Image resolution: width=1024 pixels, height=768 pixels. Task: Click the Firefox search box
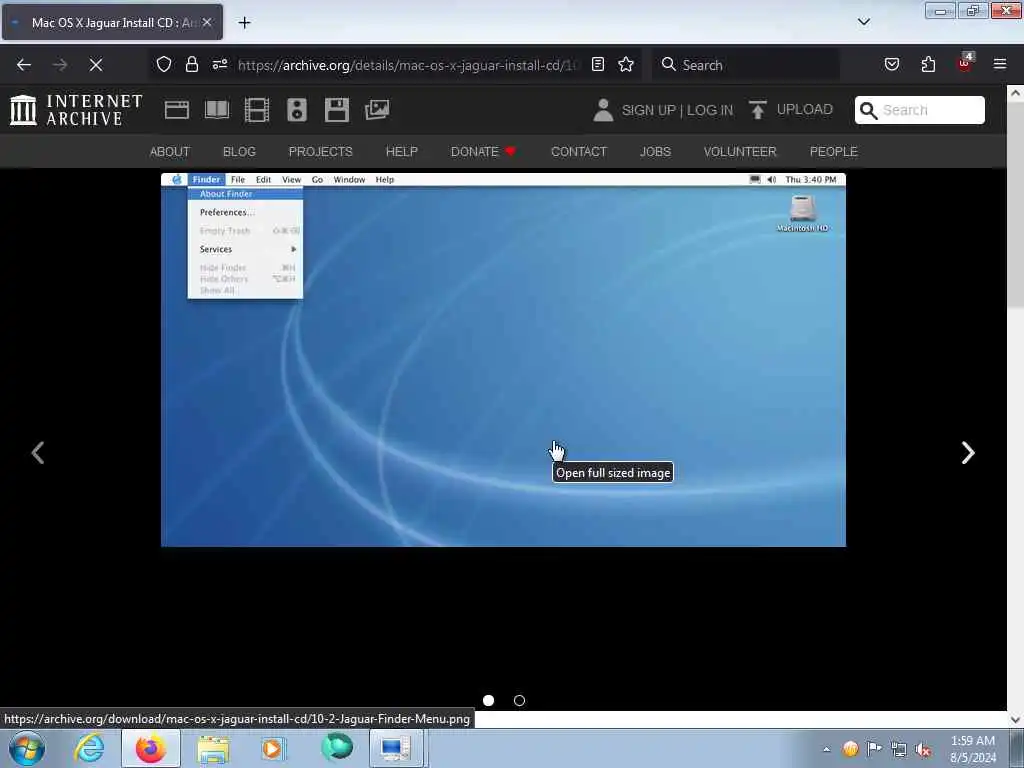[745, 65]
